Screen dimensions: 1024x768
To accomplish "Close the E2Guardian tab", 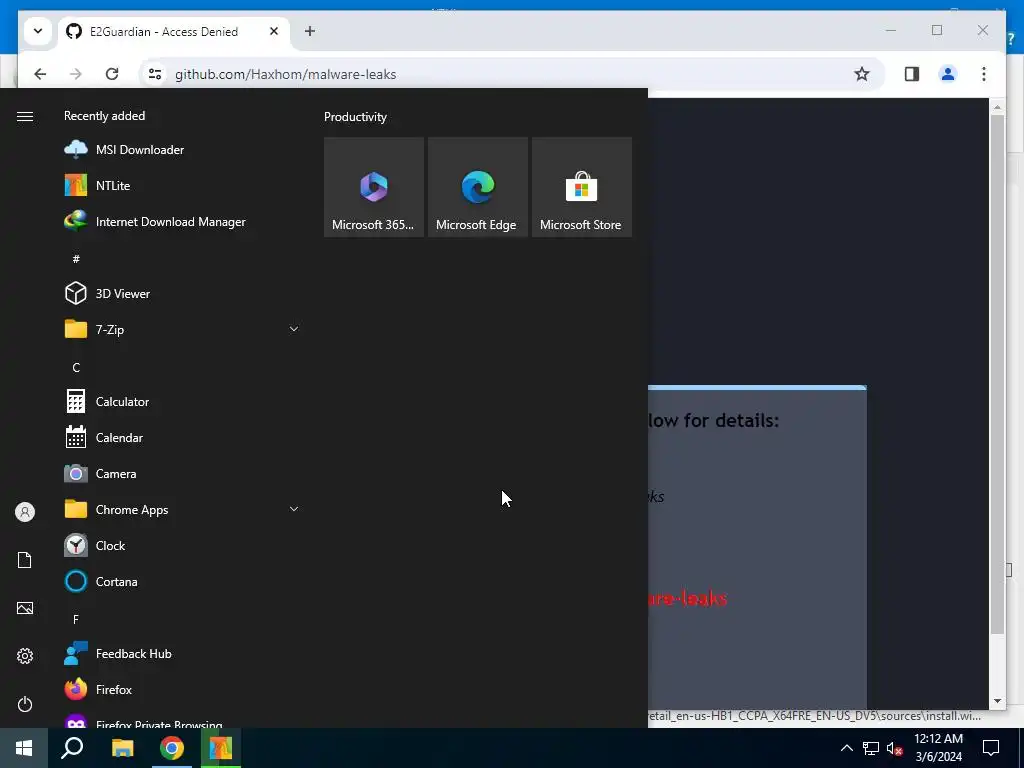I will point(274,31).
